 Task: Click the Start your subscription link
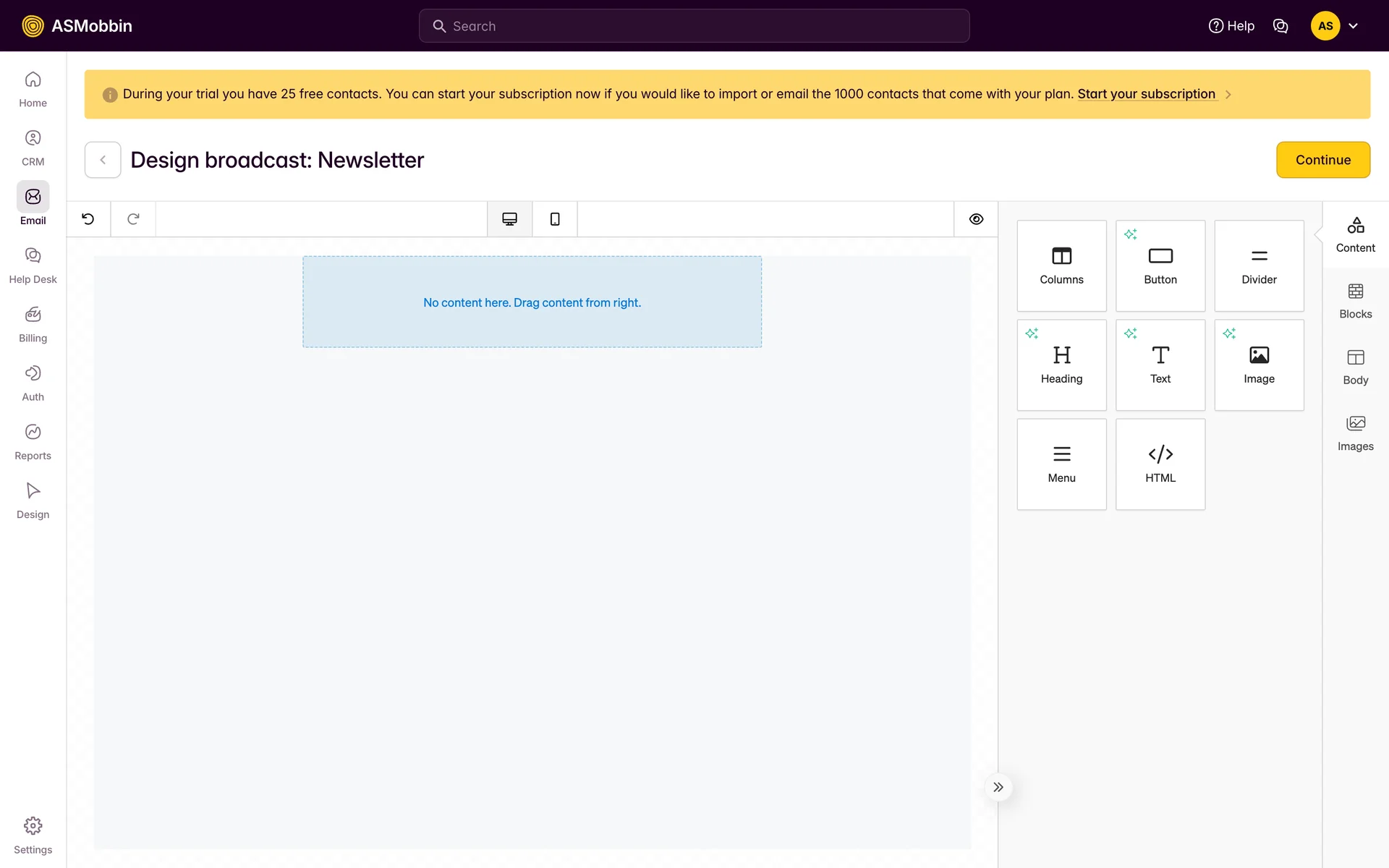(1146, 94)
